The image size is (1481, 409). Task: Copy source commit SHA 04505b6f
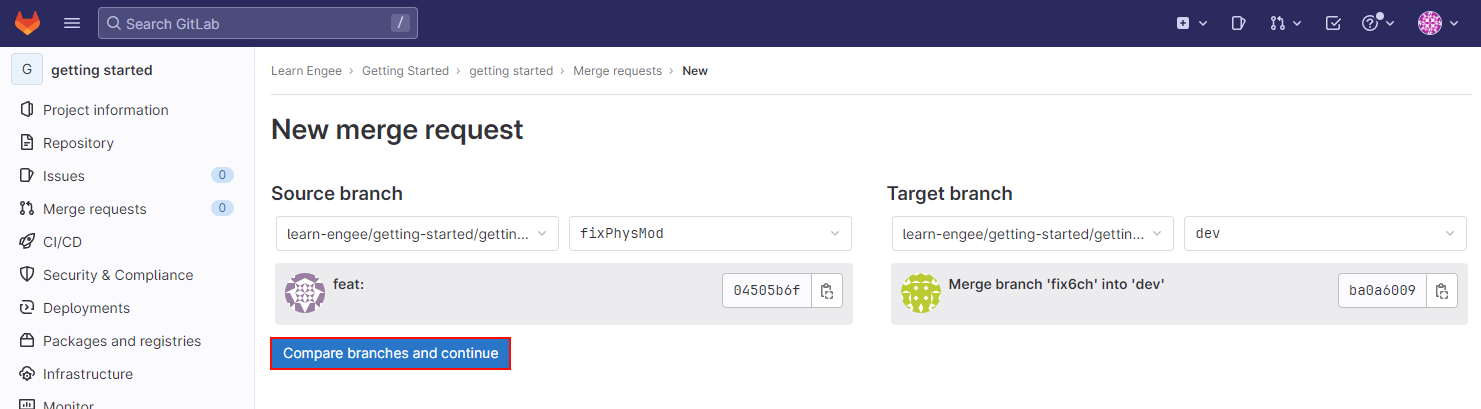[827, 291]
